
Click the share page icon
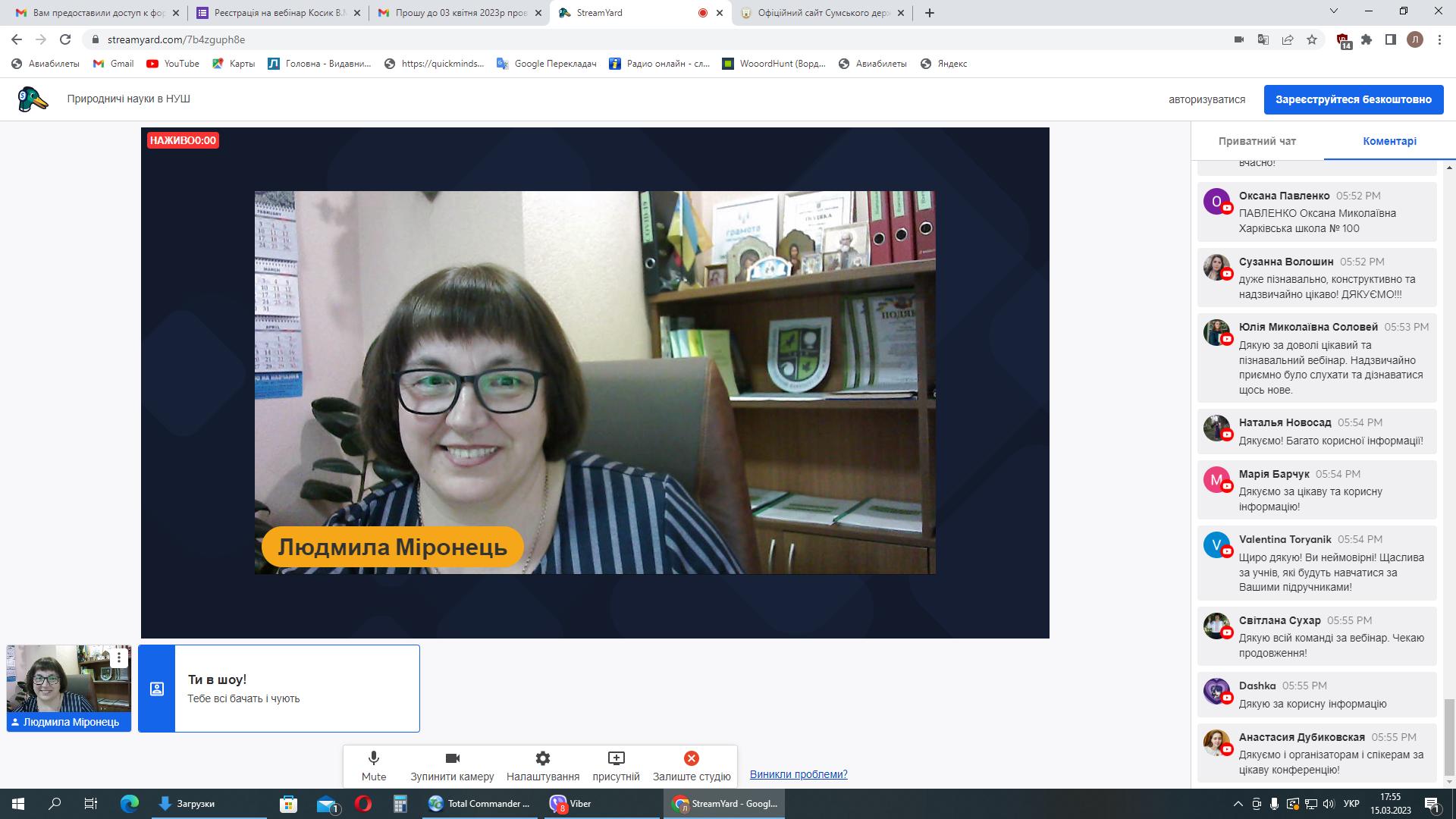[x=1288, y=39]
